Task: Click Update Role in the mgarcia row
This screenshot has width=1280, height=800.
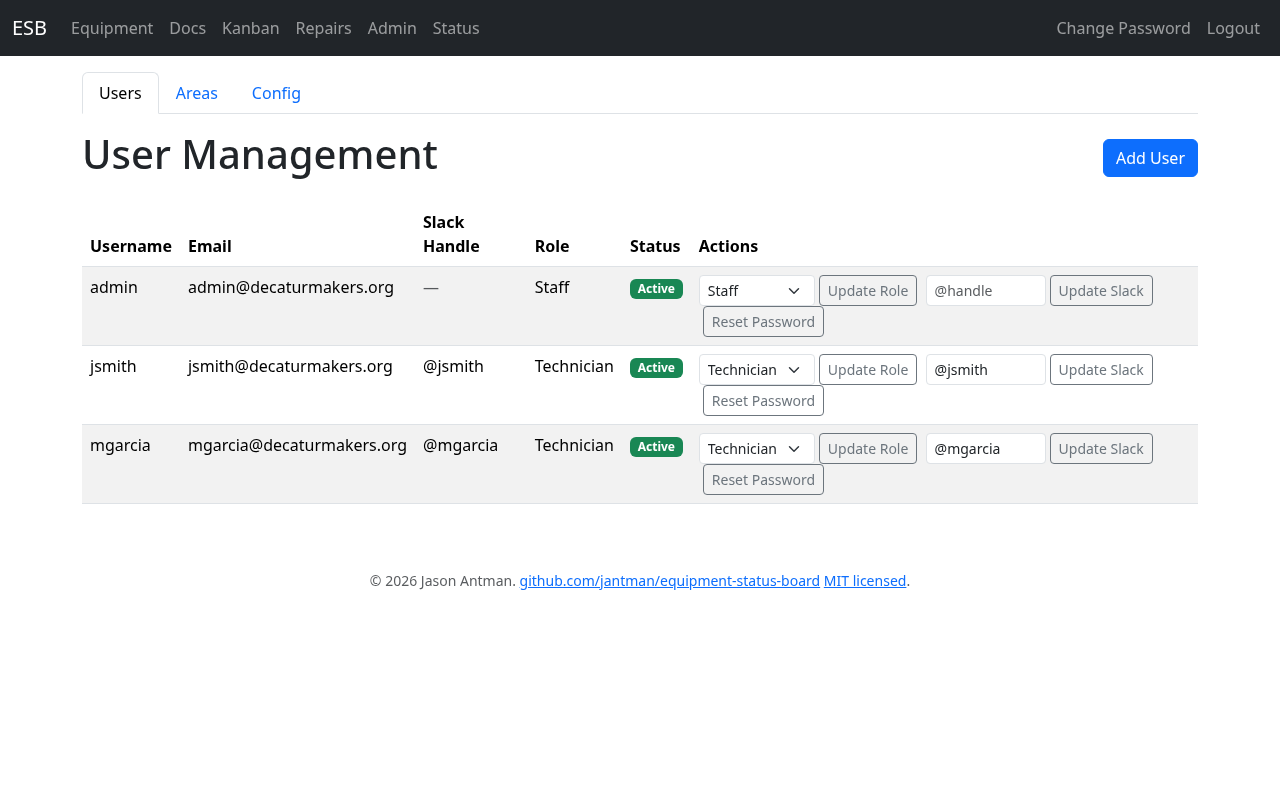Action: coord(868,449)
